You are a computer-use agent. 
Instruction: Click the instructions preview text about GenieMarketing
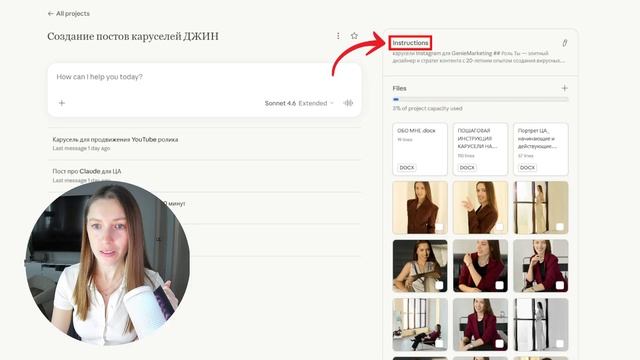click(478, 57)
